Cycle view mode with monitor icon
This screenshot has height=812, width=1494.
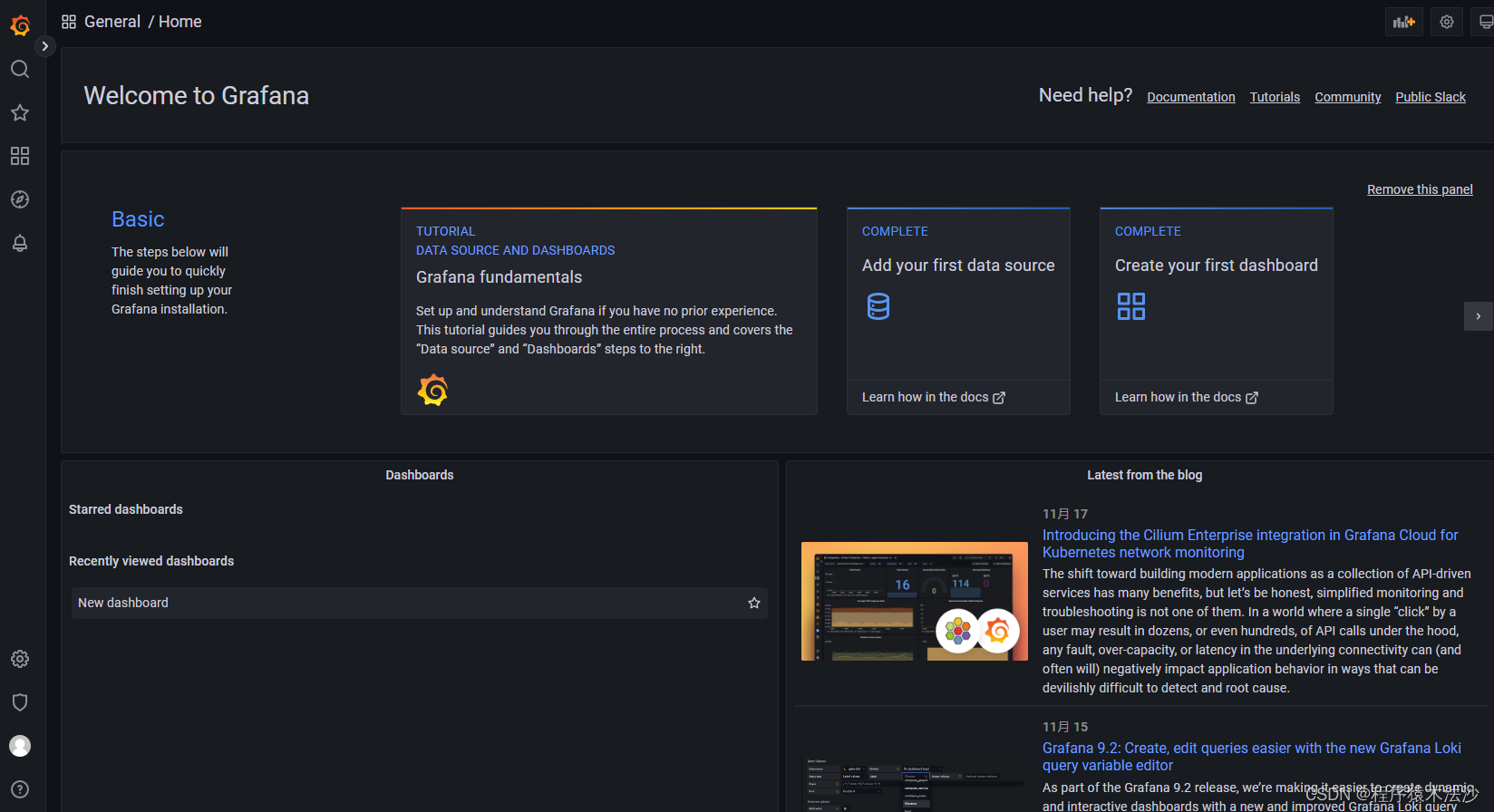tap(1485, 22)
